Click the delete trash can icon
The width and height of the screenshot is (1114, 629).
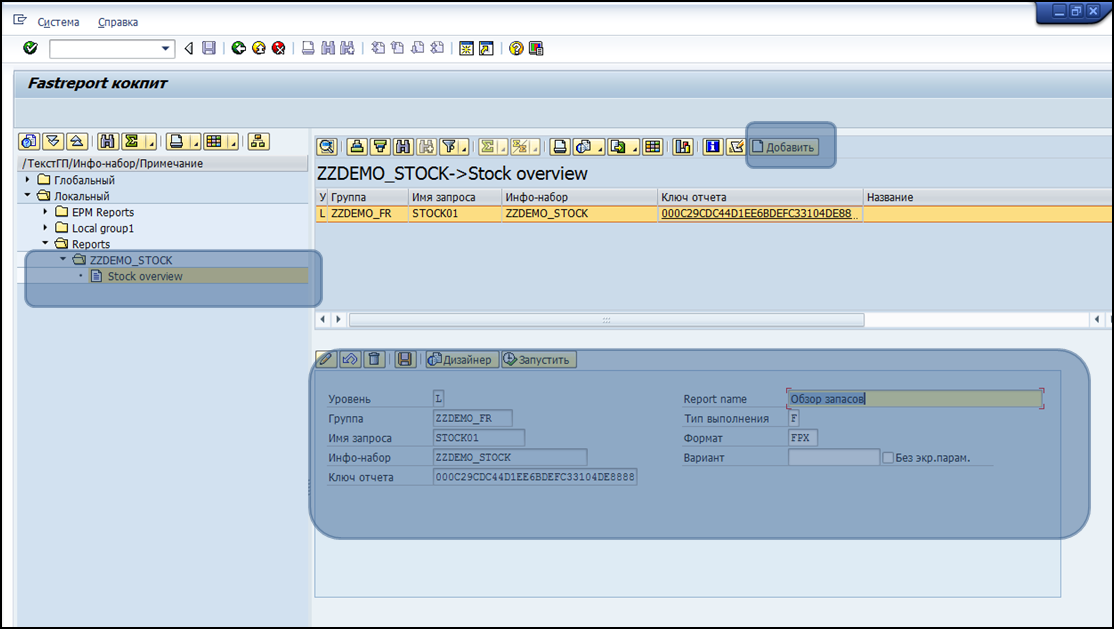click(373, 359)
